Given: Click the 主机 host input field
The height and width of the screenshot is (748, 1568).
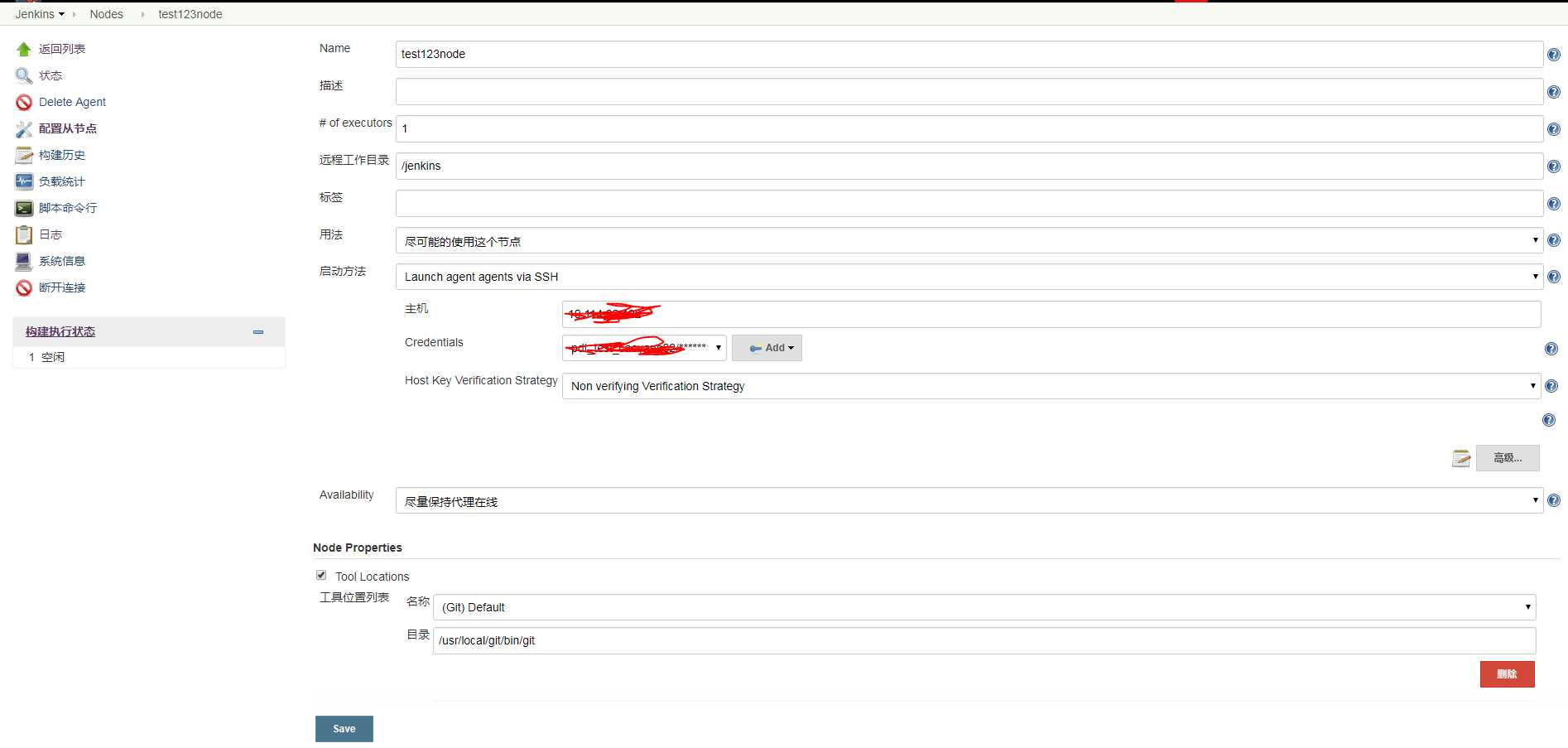Looking at the screenshot, I should (1051, 314).
